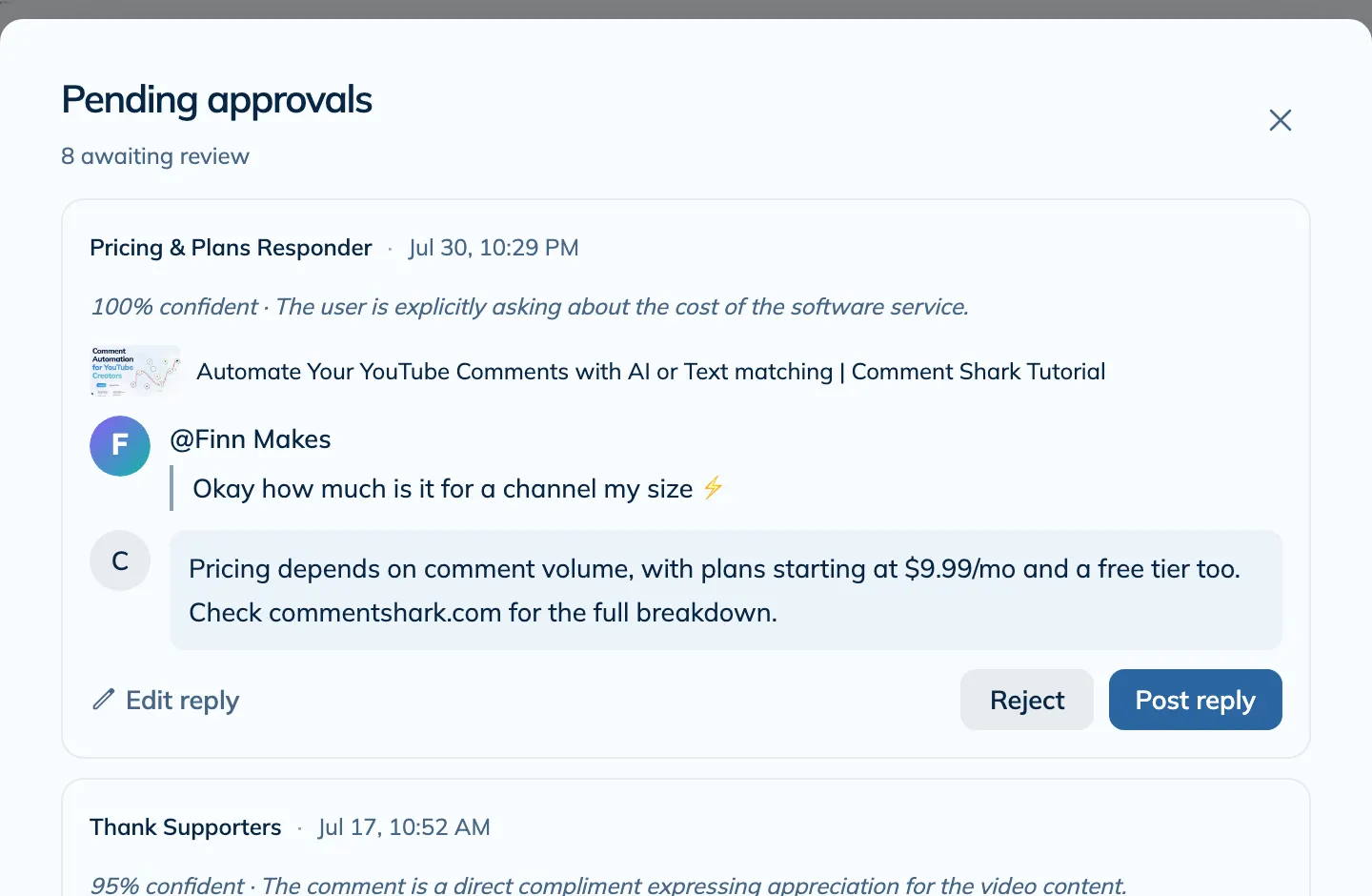Close the Pending approvals dialog

tap(1281, 120)
